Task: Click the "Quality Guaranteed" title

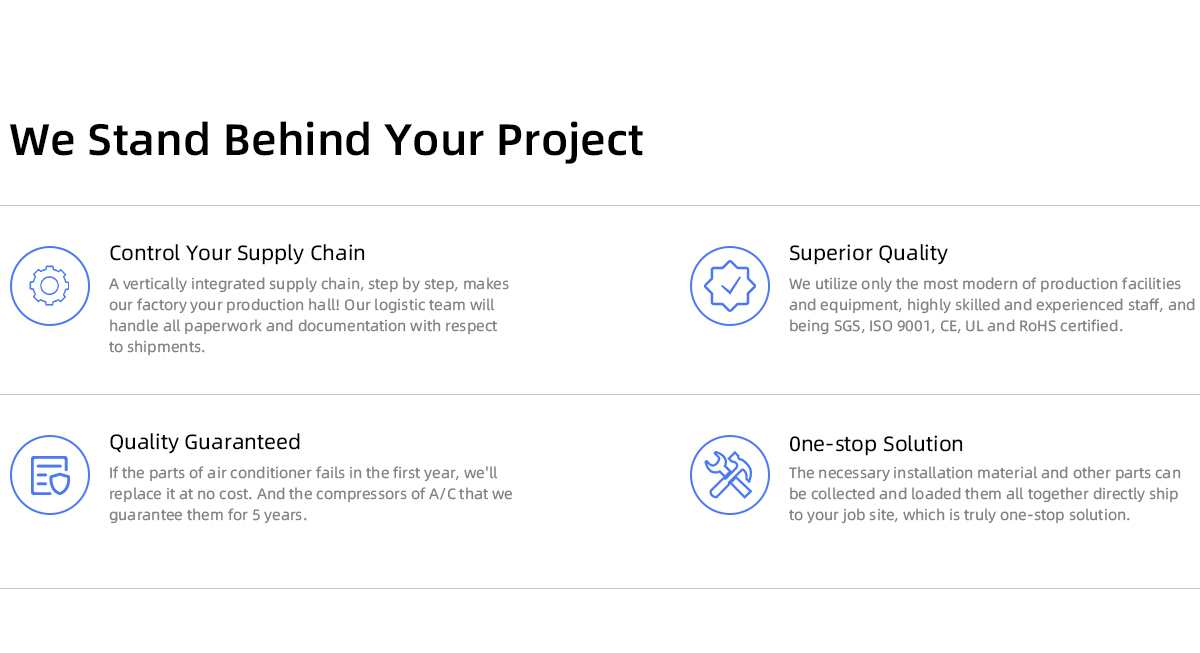Action: click(205, 442)
